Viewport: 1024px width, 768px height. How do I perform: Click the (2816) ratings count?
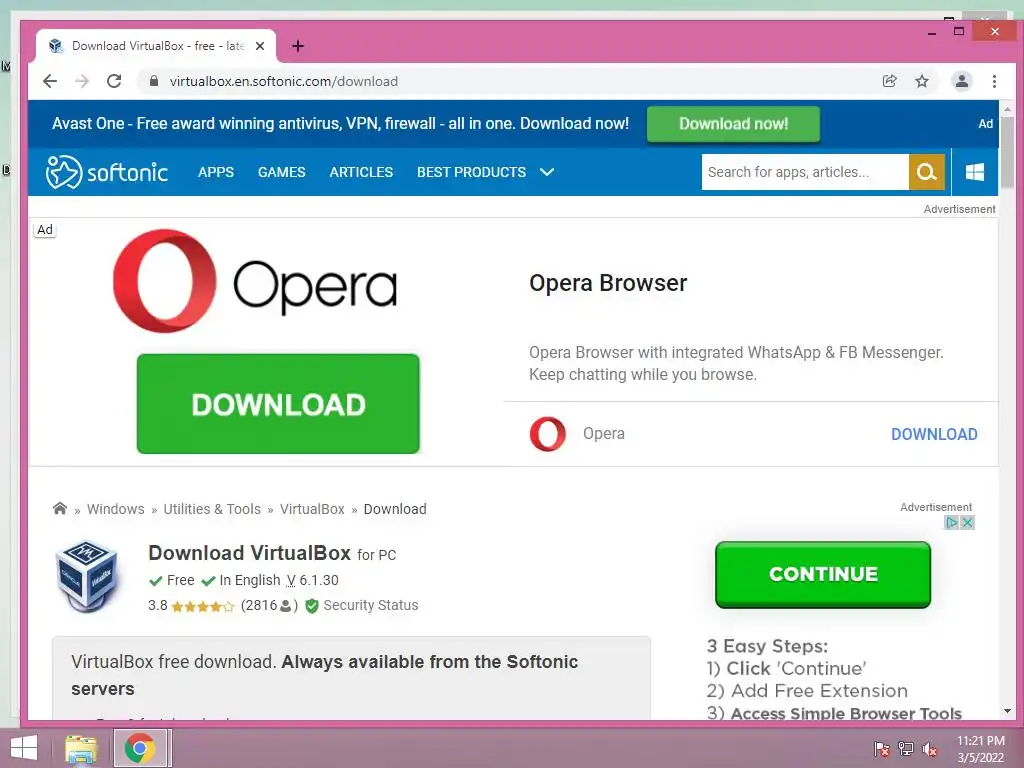[x=269, y=605]
